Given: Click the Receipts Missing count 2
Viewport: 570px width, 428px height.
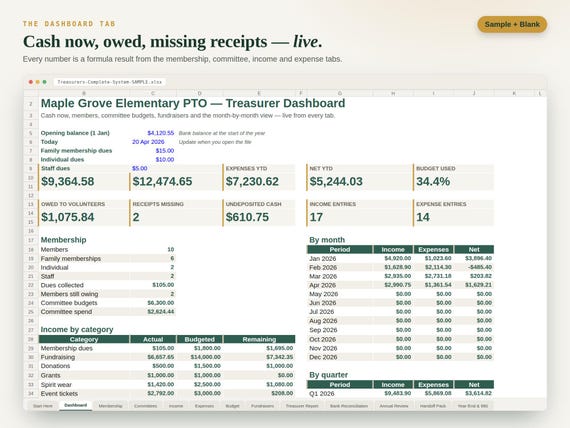Looking at the screenshot, I should [x=136, y=217].
